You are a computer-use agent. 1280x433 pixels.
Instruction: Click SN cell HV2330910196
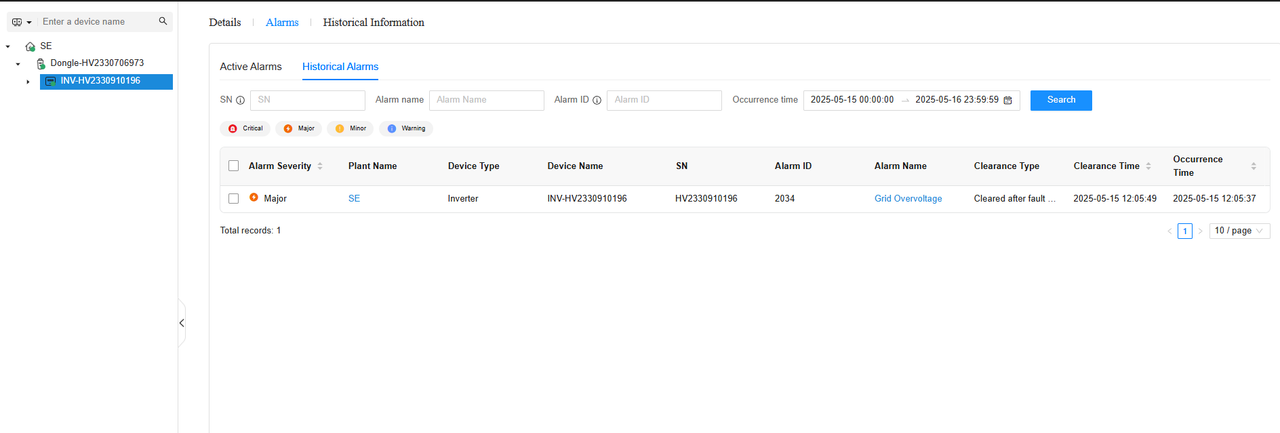(706, 198)
